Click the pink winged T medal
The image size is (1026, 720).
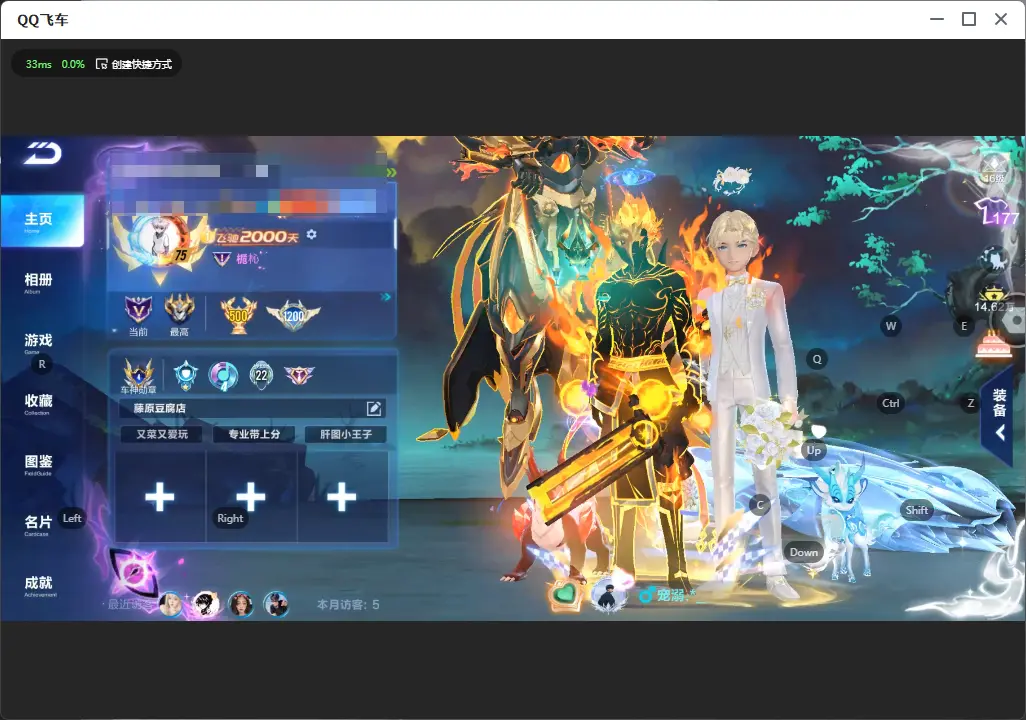tap(299, 374)
